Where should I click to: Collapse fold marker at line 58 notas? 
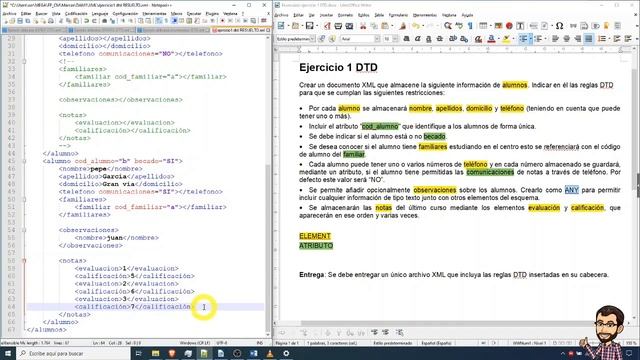point(24,260)
